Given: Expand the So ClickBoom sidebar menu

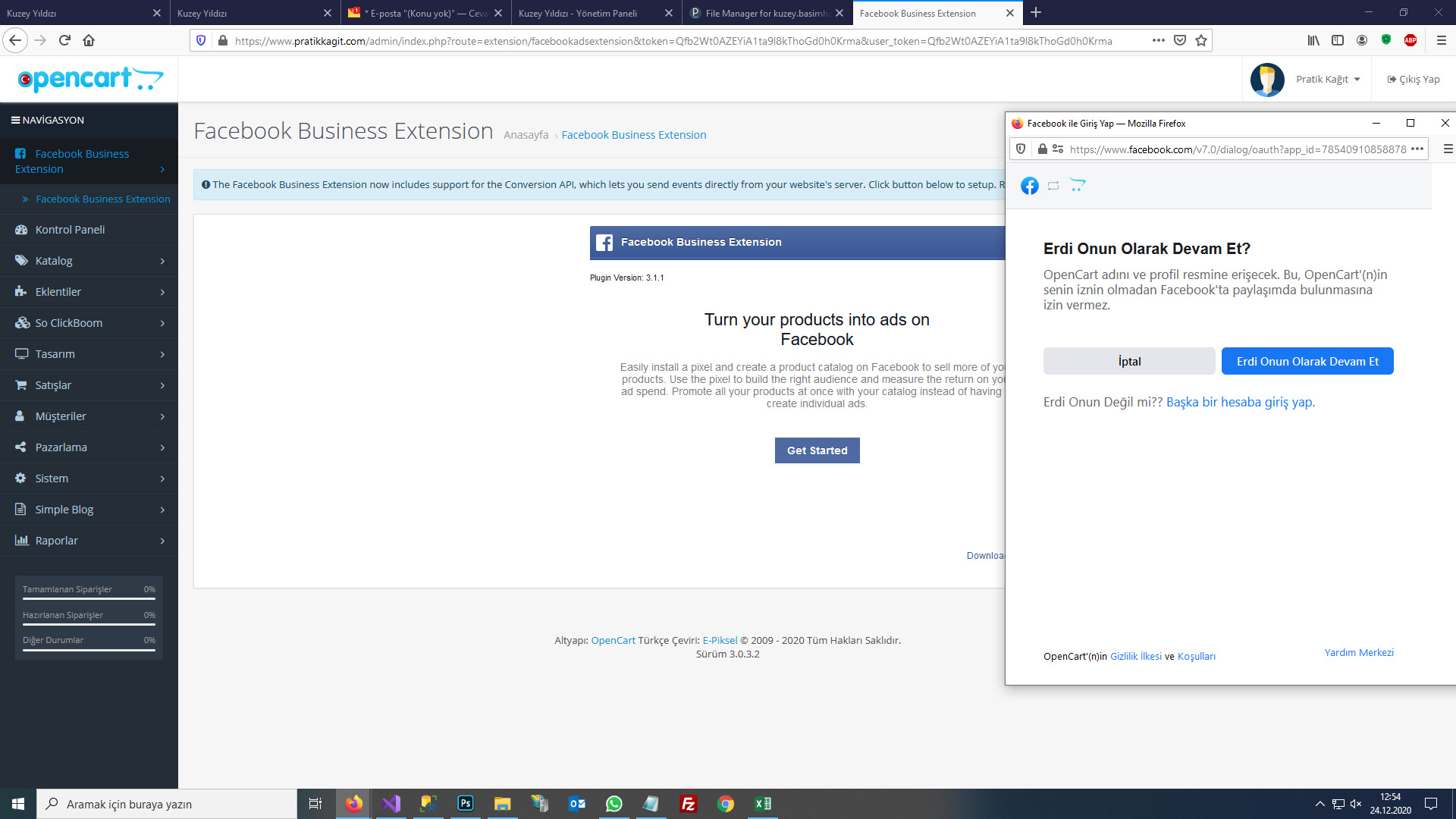Looking at the screenshot, I should (89, 323).
